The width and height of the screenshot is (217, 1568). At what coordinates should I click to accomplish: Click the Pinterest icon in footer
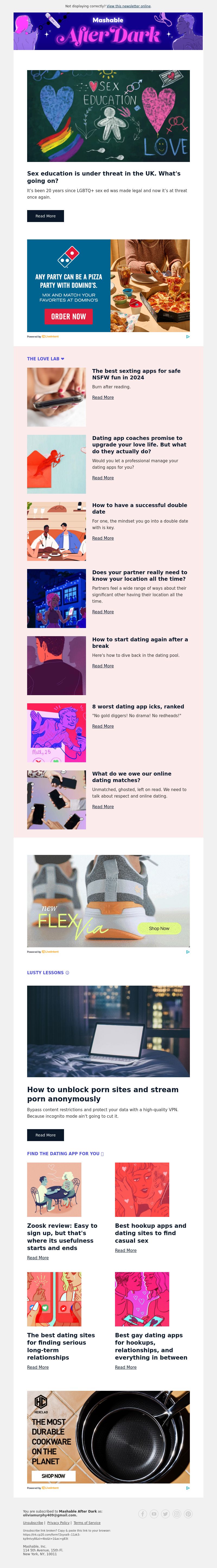[x=189, y=1514]
